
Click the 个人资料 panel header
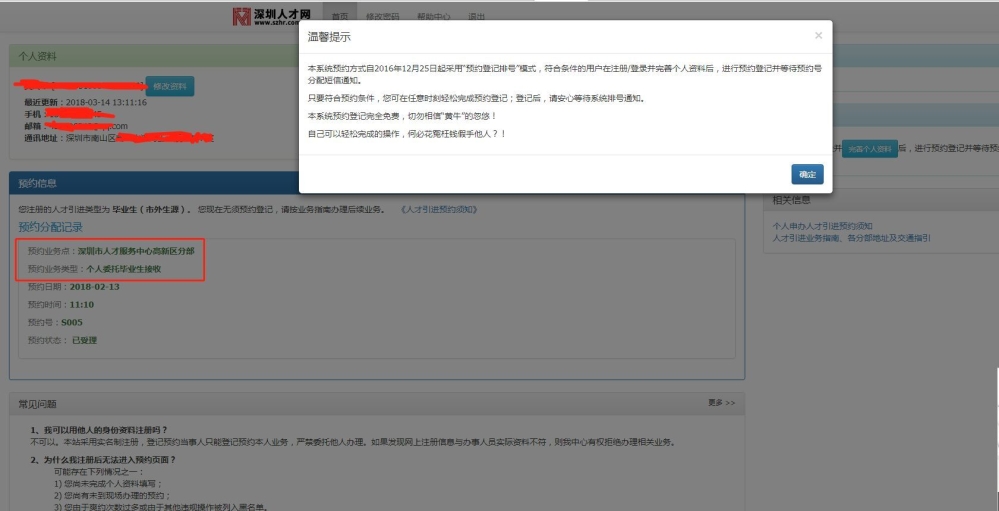click(154, 56)
